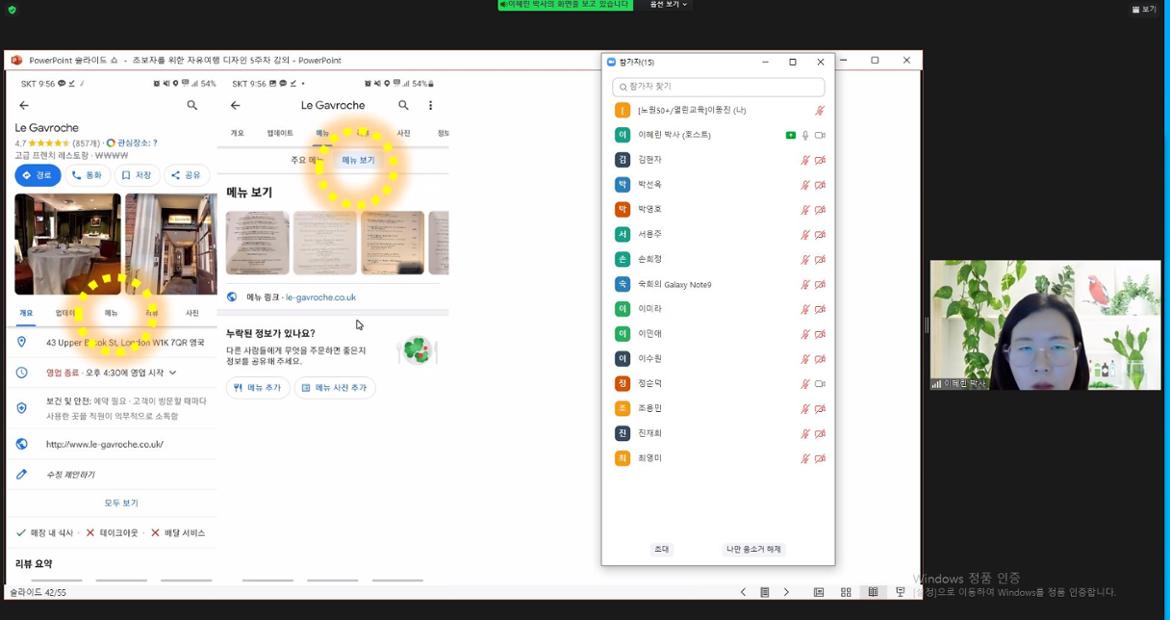Select the 사진 tab under the restaurant photos
Viewport: 1170px width, 620px height.
click(x=192, y=313)
